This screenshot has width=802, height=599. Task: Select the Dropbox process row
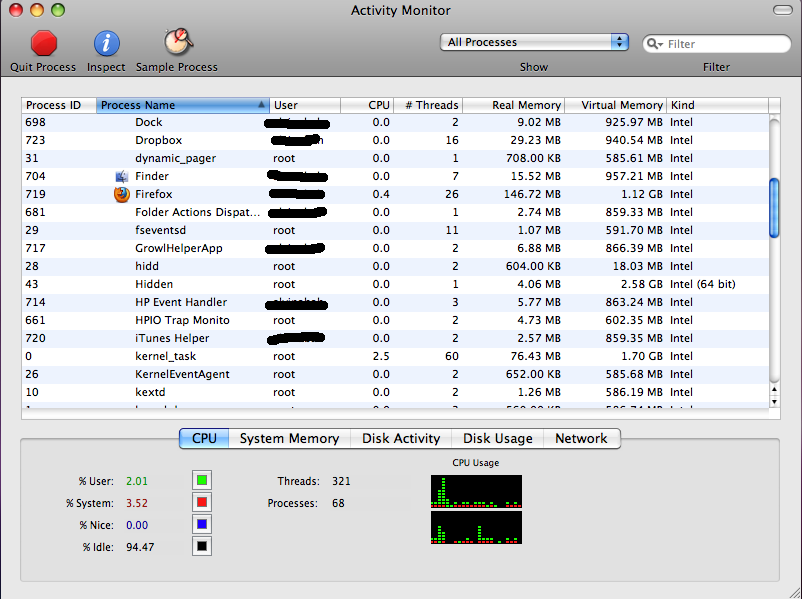tap(395, 141)
